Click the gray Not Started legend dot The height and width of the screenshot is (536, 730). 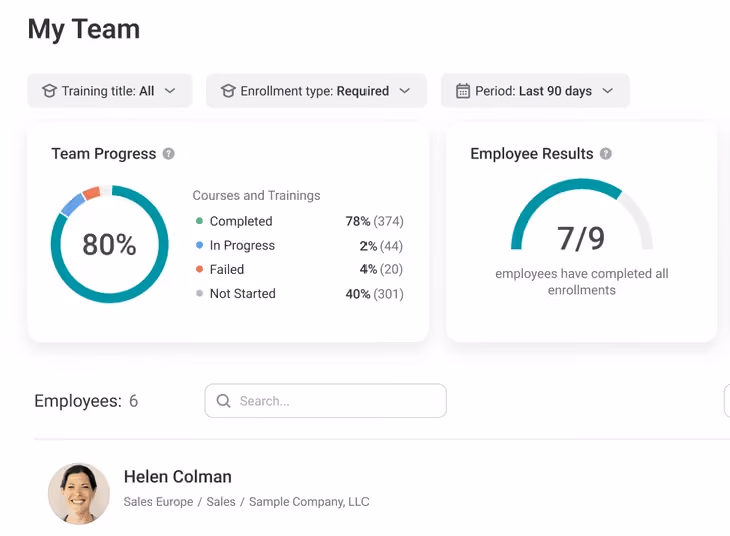(199, 293)
